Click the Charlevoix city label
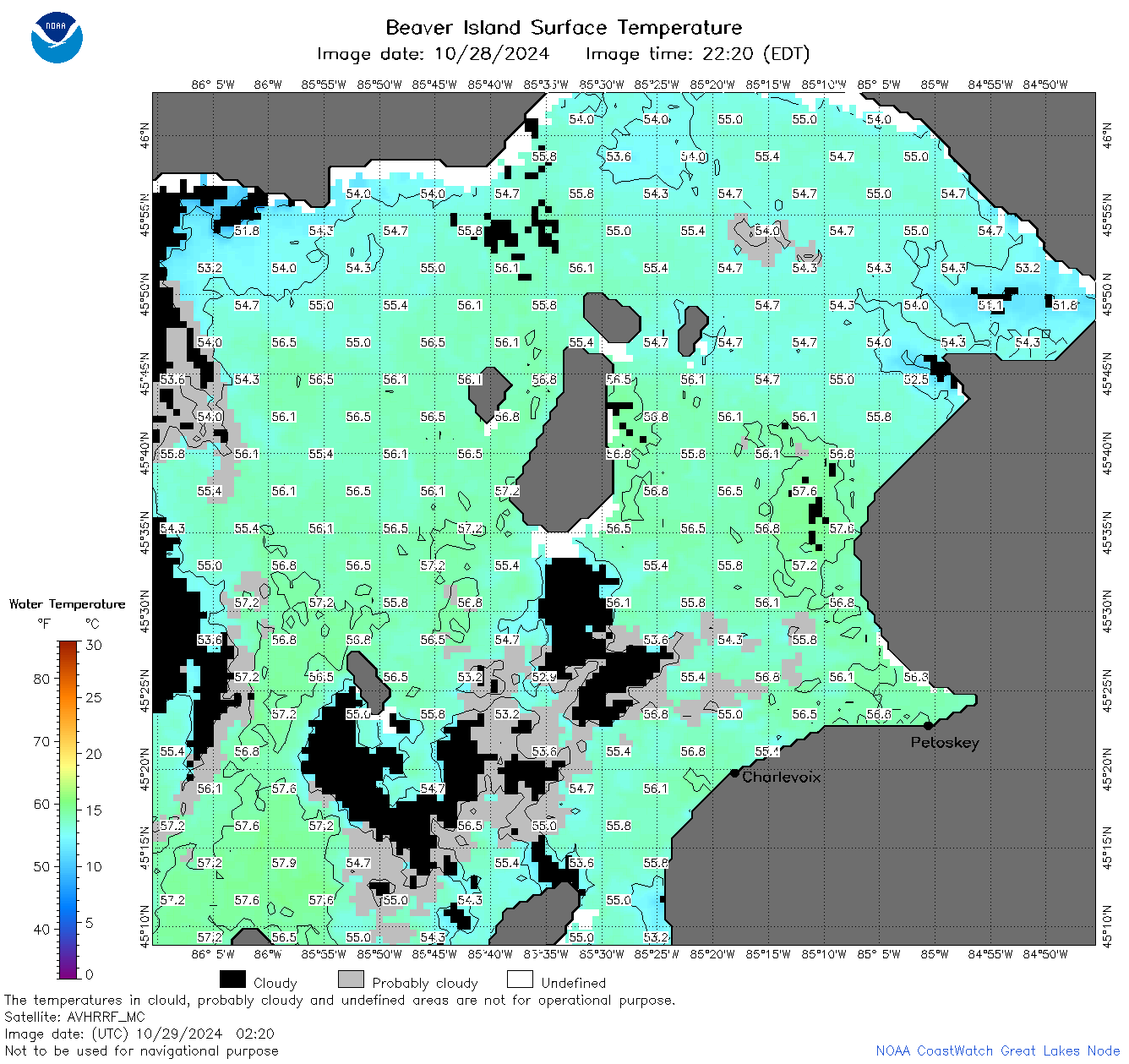The height and width of the screenshot is (1064, 1129). (x=781, y=777)
